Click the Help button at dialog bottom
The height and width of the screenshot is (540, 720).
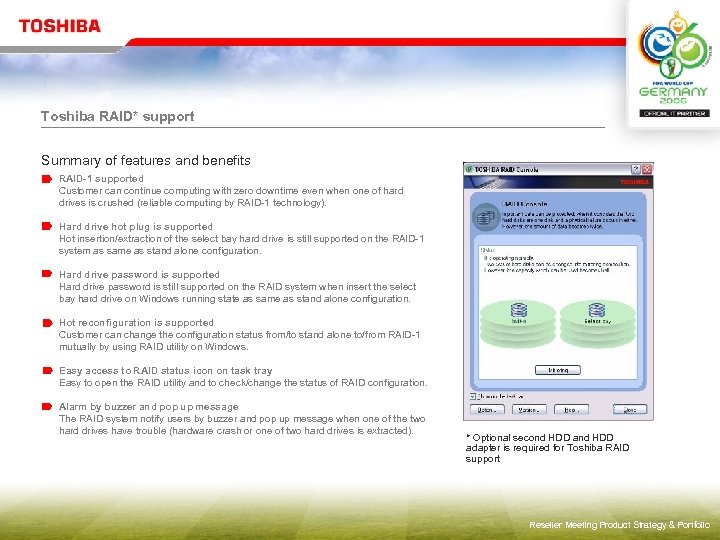571,410
